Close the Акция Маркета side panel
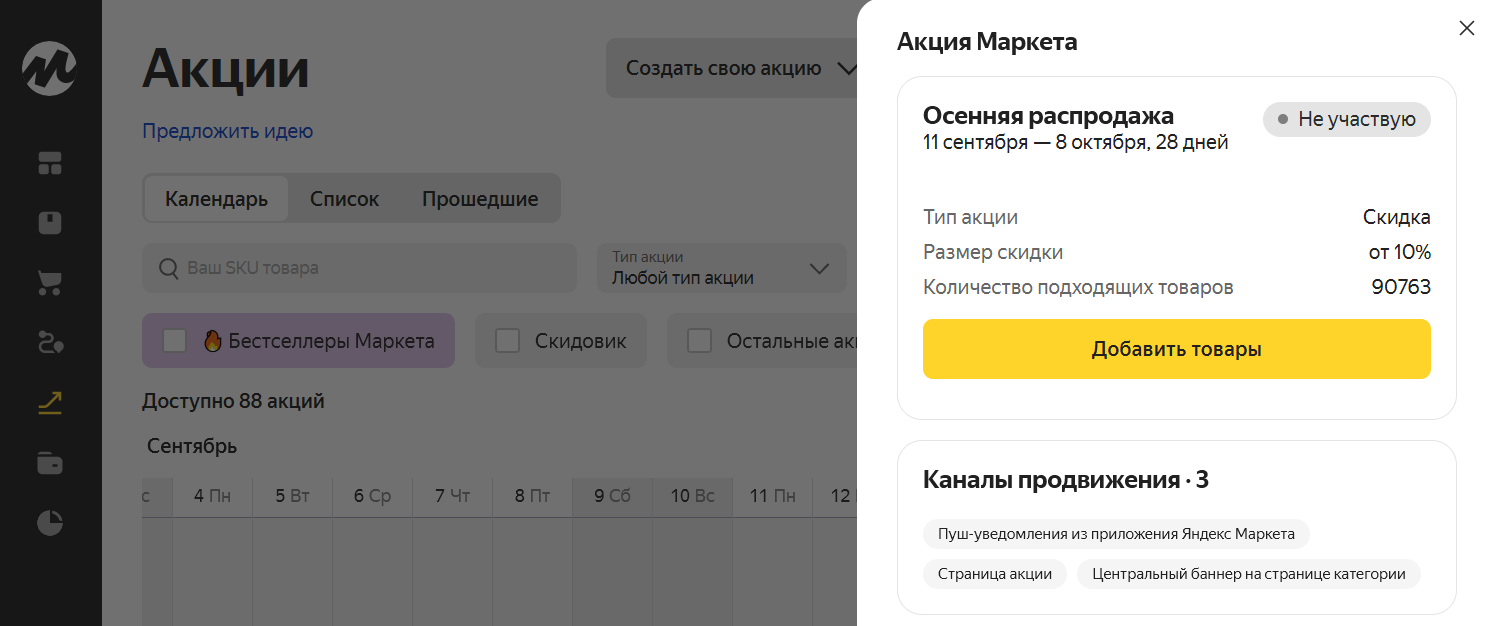This screenshot has height=626, width=1491. pos(1466,28)
